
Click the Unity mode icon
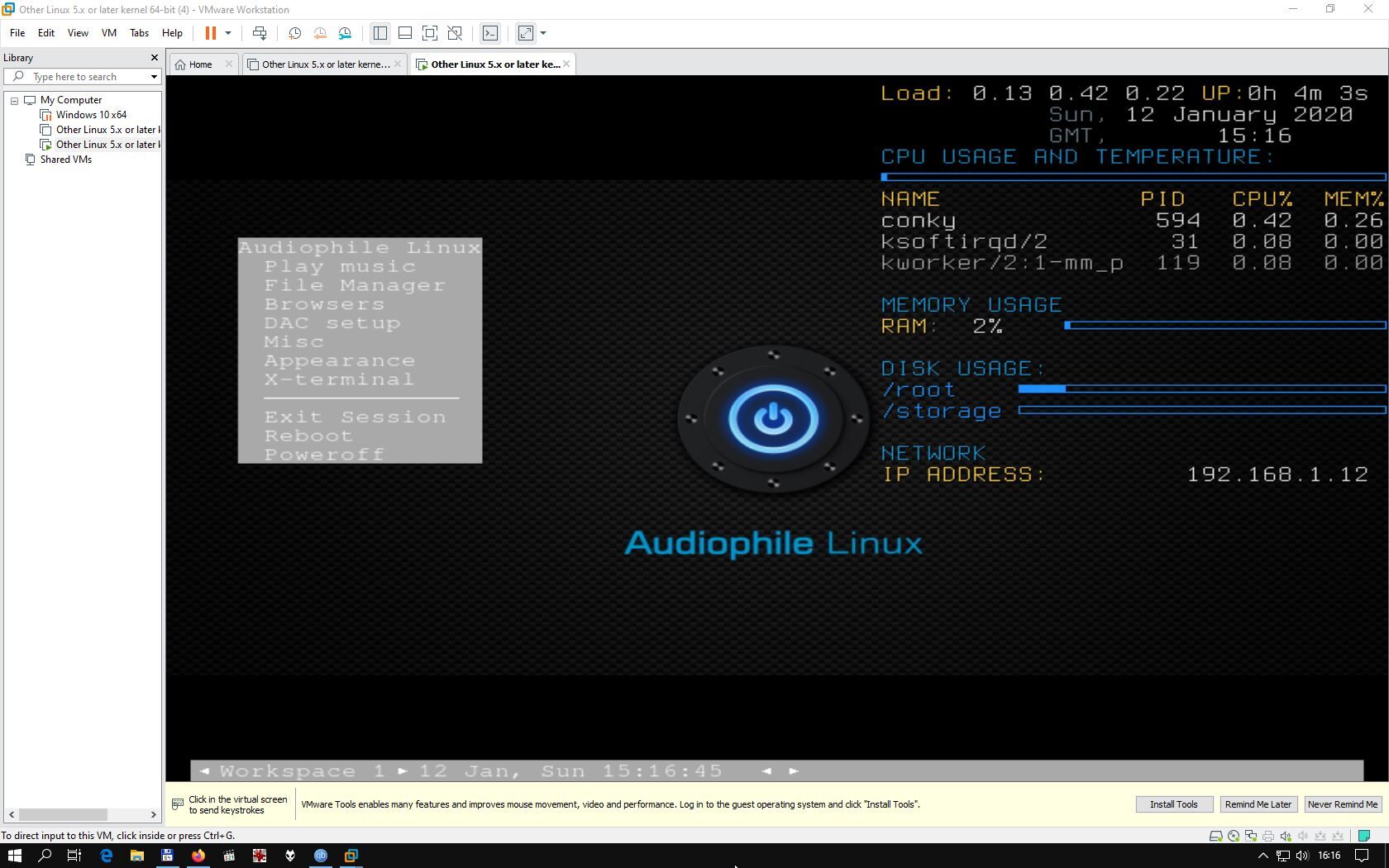(x=455, y=33)
